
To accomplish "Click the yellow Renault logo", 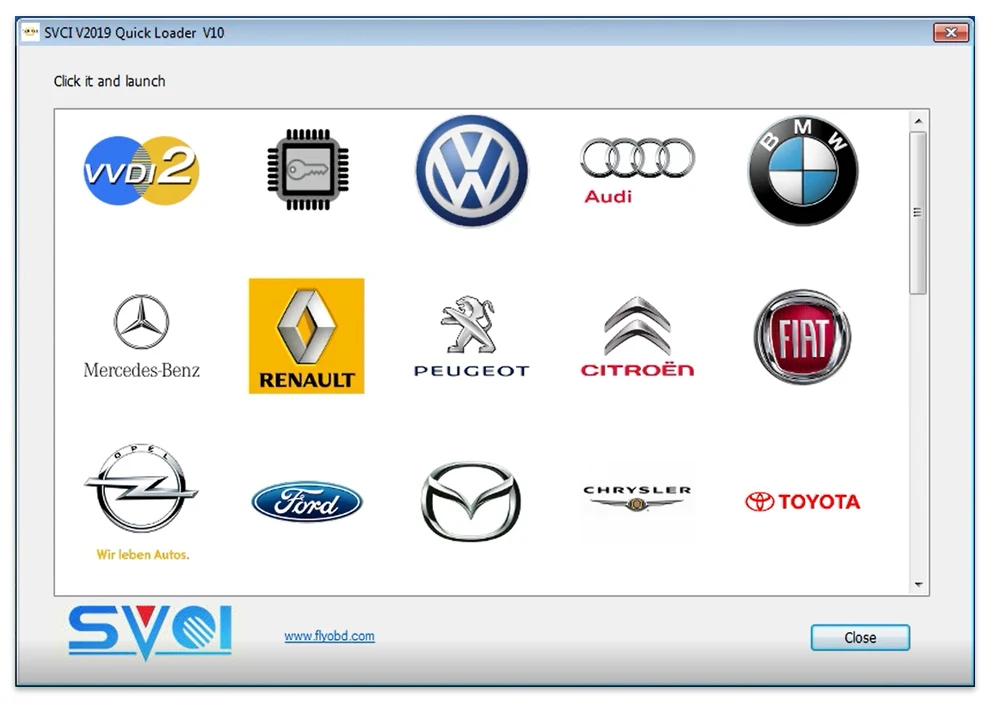I will 307,336.
